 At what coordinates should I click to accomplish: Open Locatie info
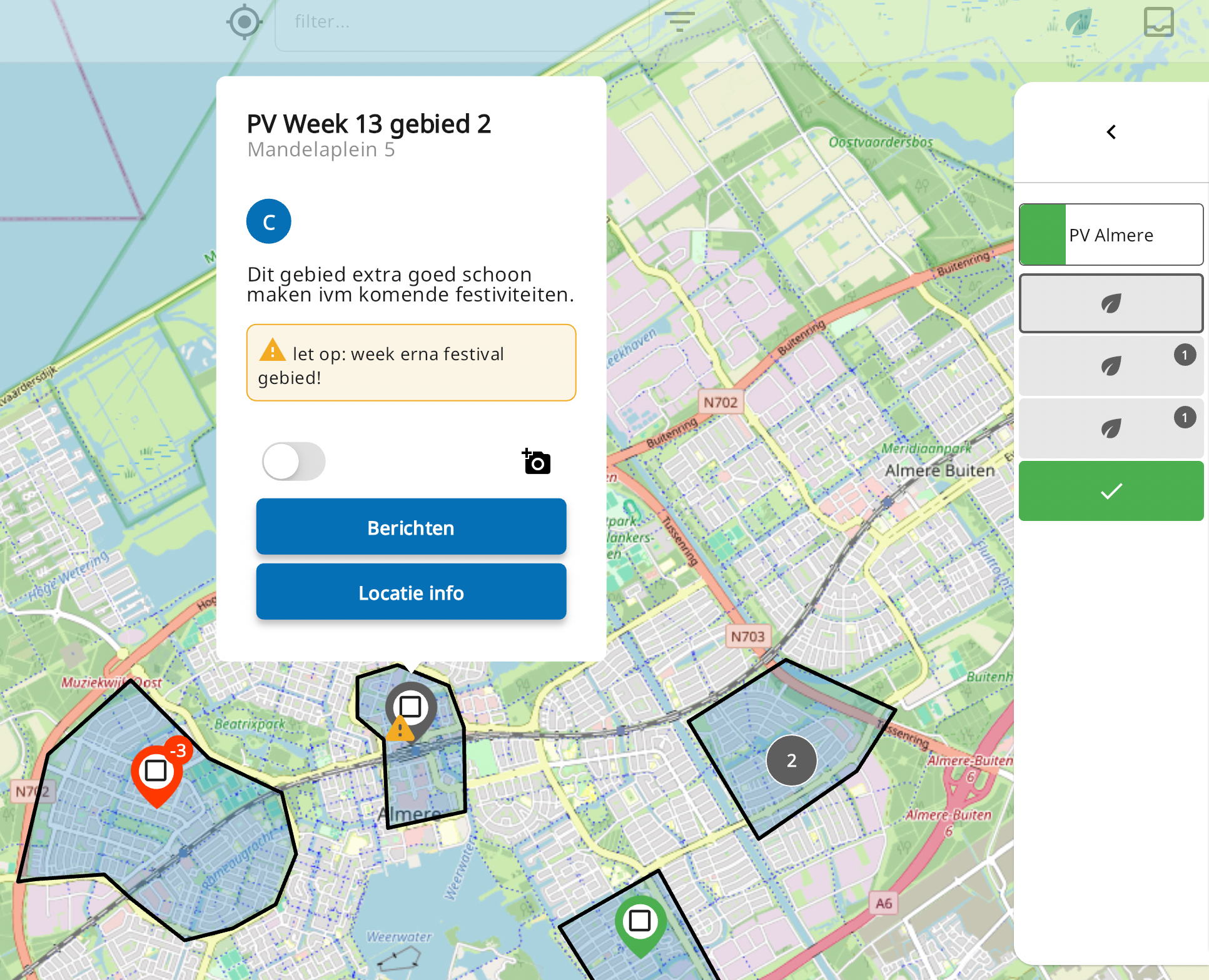point(411,592)
